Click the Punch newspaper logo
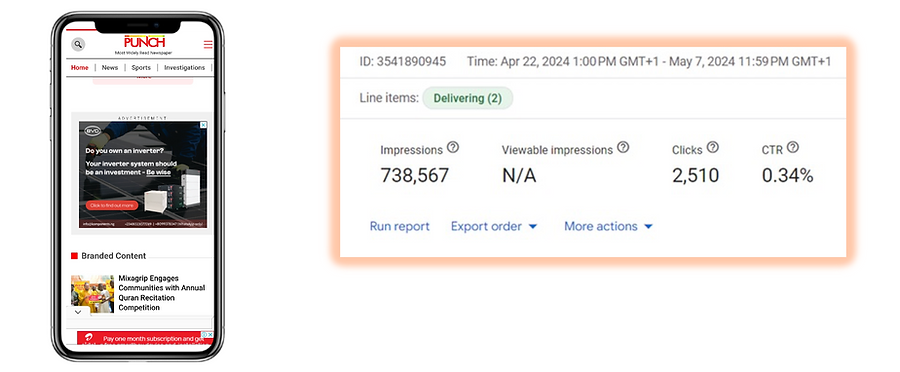This screenshot has height=372, width=900. (145, 42)
